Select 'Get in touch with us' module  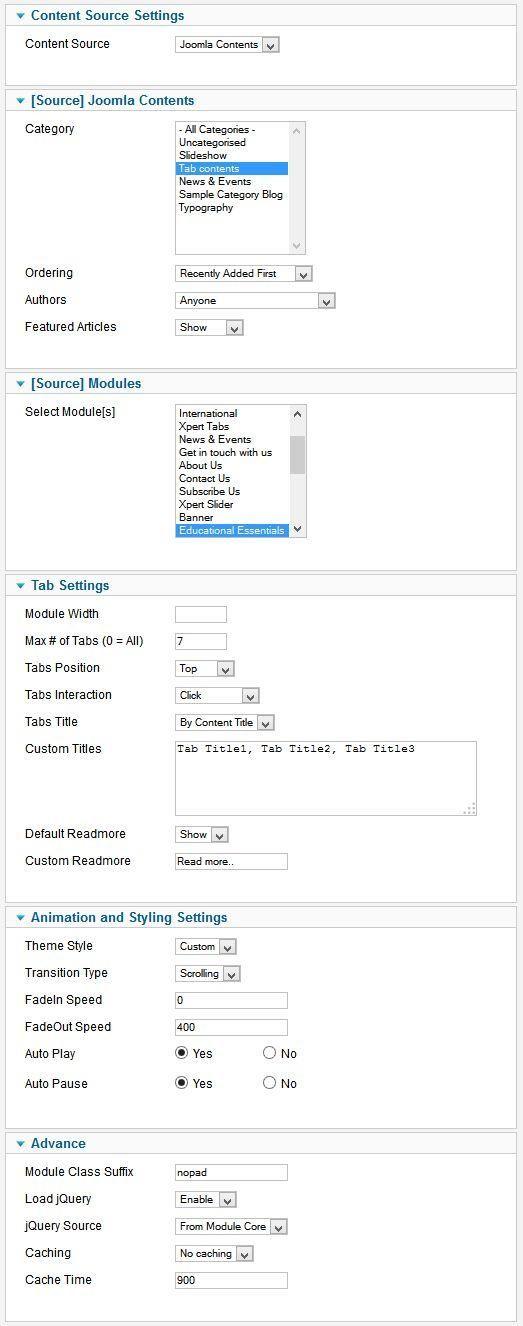(x=232, y=453)
